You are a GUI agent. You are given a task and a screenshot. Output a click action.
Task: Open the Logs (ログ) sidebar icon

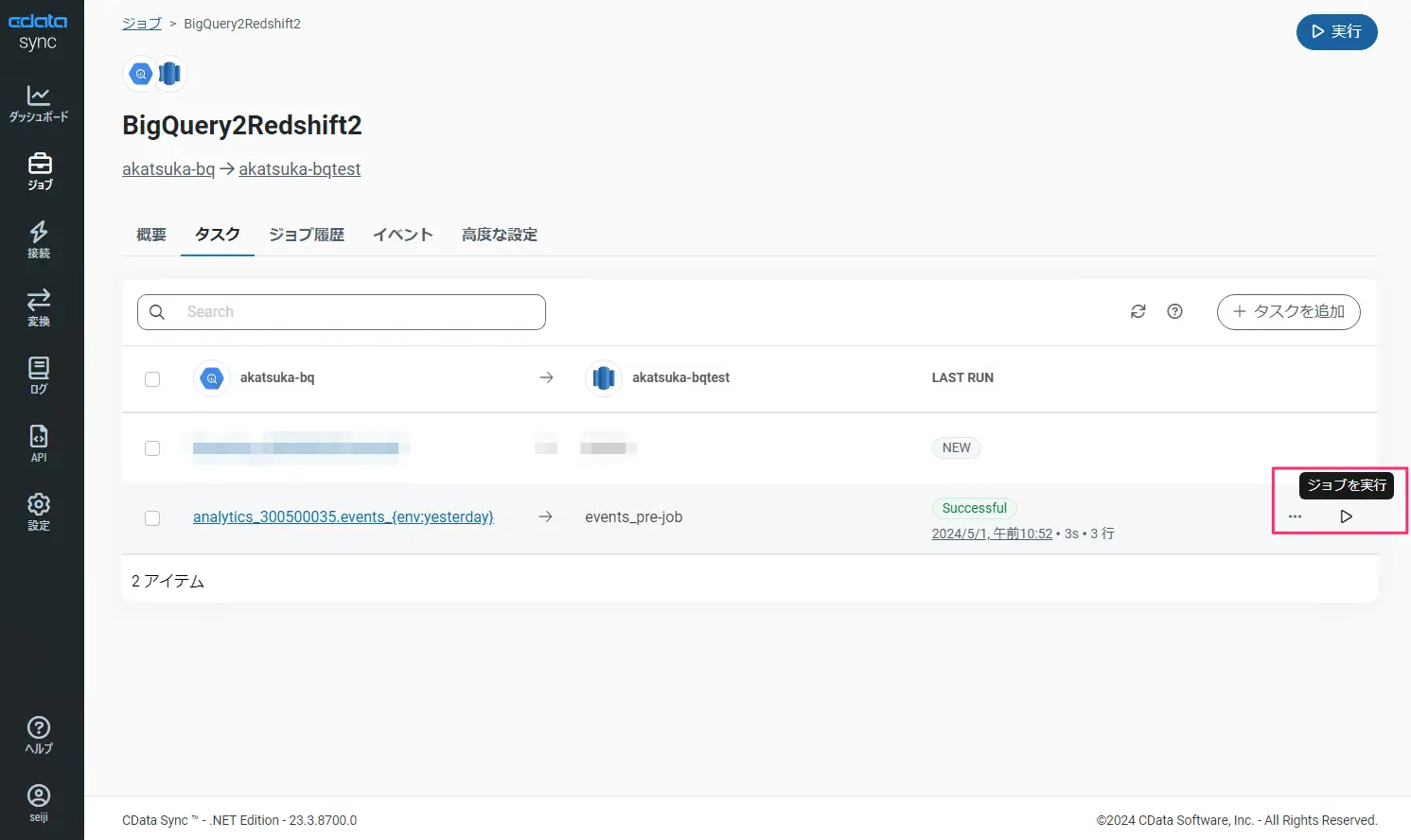click(39, 376)
